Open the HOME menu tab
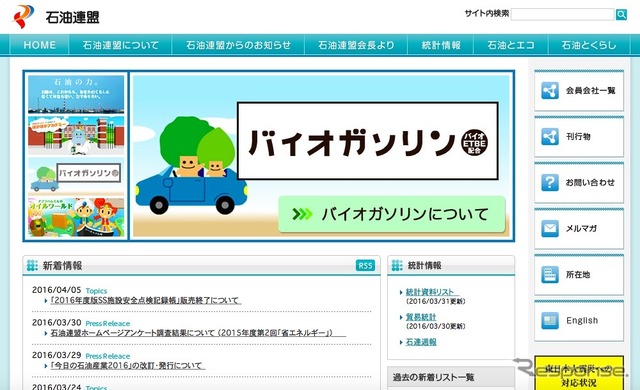Image resolution: width=640 pixels, height=390 pixels. (x=40, y=45)
